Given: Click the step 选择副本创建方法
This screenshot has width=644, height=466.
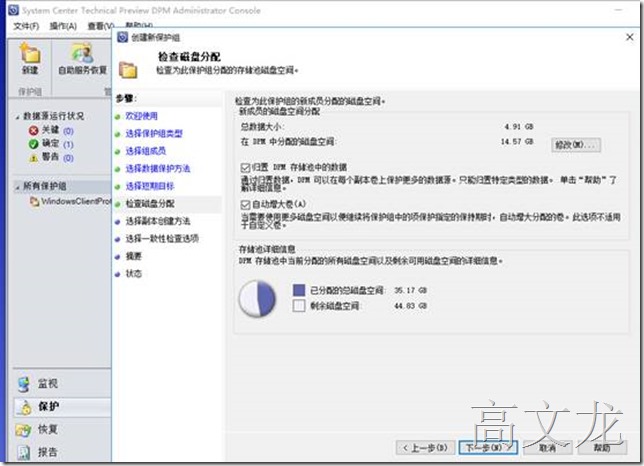Looking at the screenshot, I should (158, 221).
